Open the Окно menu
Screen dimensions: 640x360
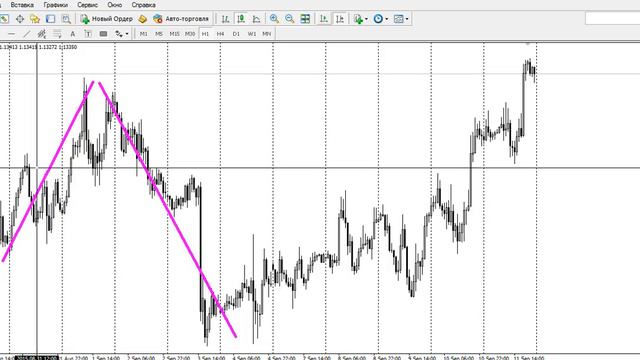click(115, 5)
